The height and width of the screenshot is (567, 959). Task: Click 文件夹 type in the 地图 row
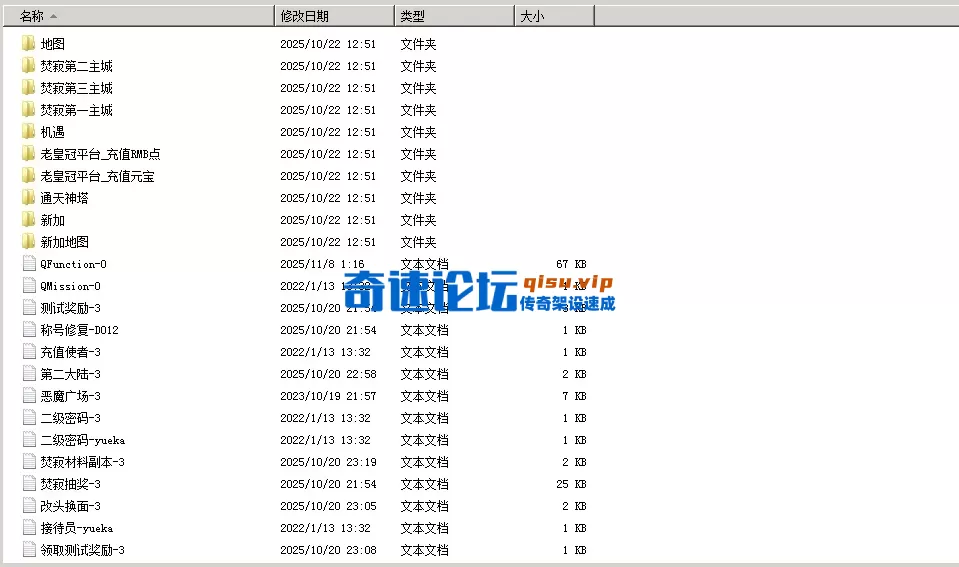[x=418, y=44]
